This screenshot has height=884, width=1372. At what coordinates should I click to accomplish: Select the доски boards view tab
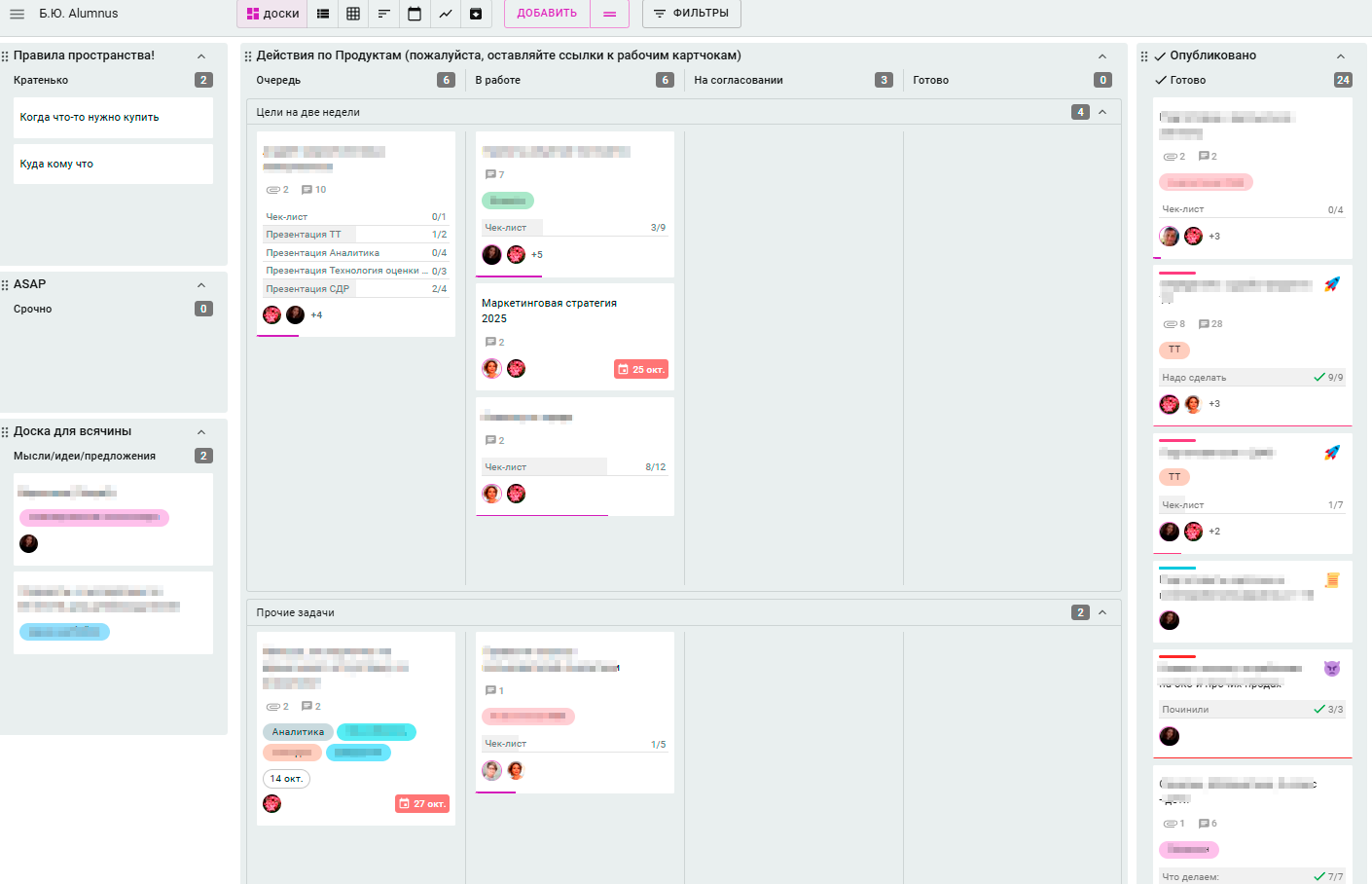pyautogui.click(x=272, y=14)
